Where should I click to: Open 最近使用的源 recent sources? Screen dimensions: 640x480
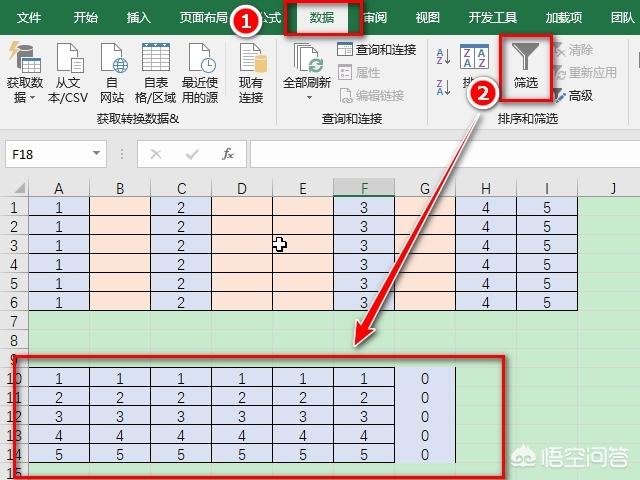coord(201,58)
